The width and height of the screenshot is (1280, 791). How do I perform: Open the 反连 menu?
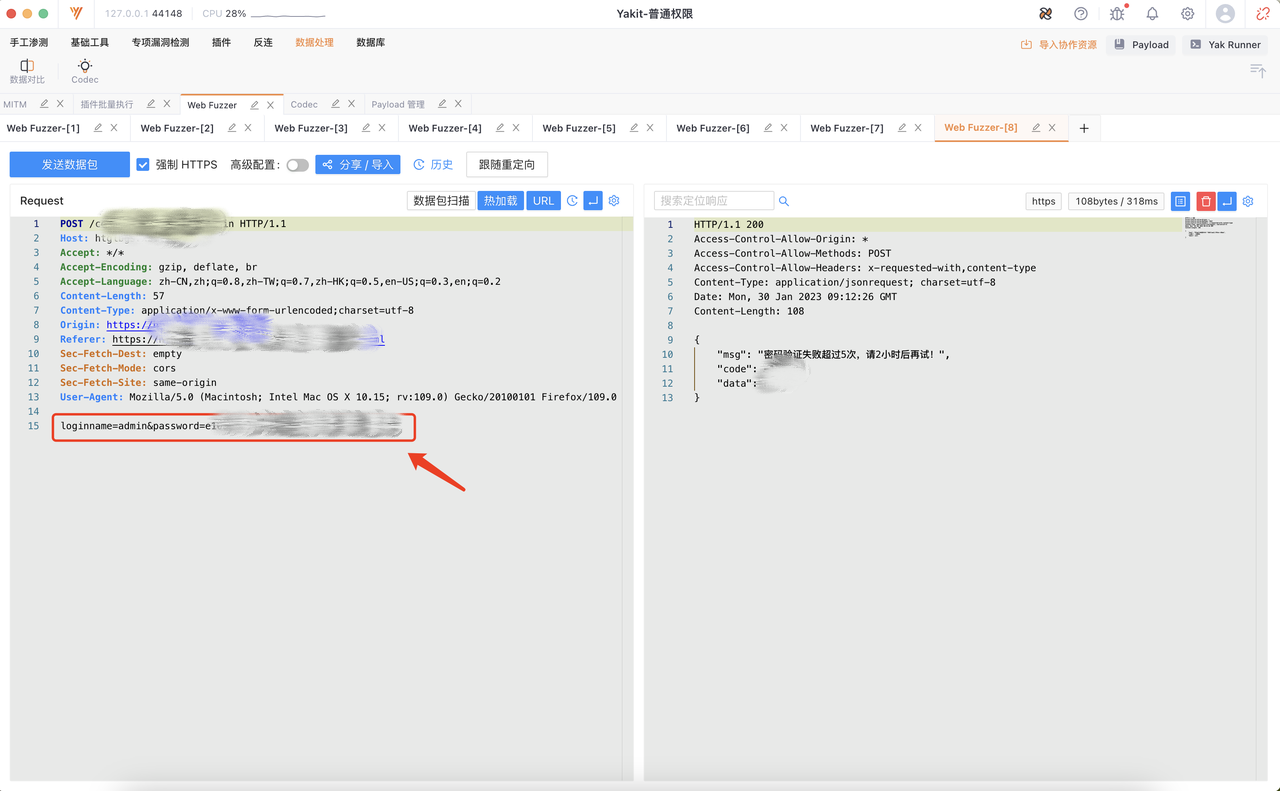[x=263, y=43]
